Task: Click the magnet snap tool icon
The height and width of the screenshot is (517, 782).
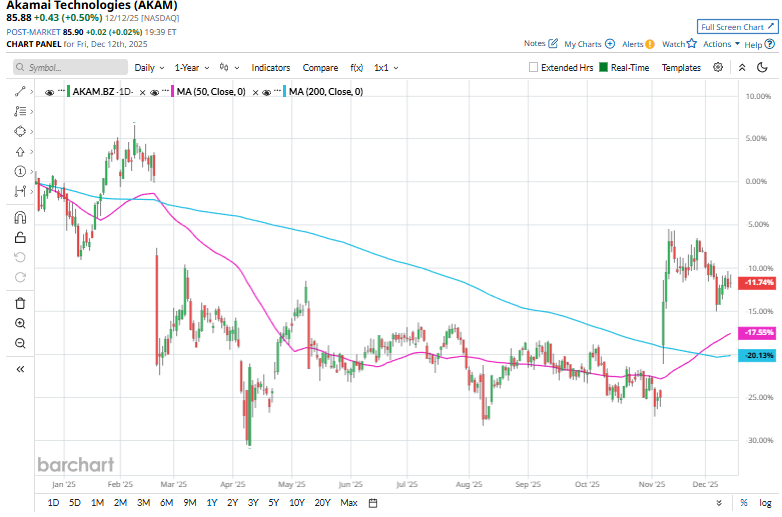Action: pos(19,217)
